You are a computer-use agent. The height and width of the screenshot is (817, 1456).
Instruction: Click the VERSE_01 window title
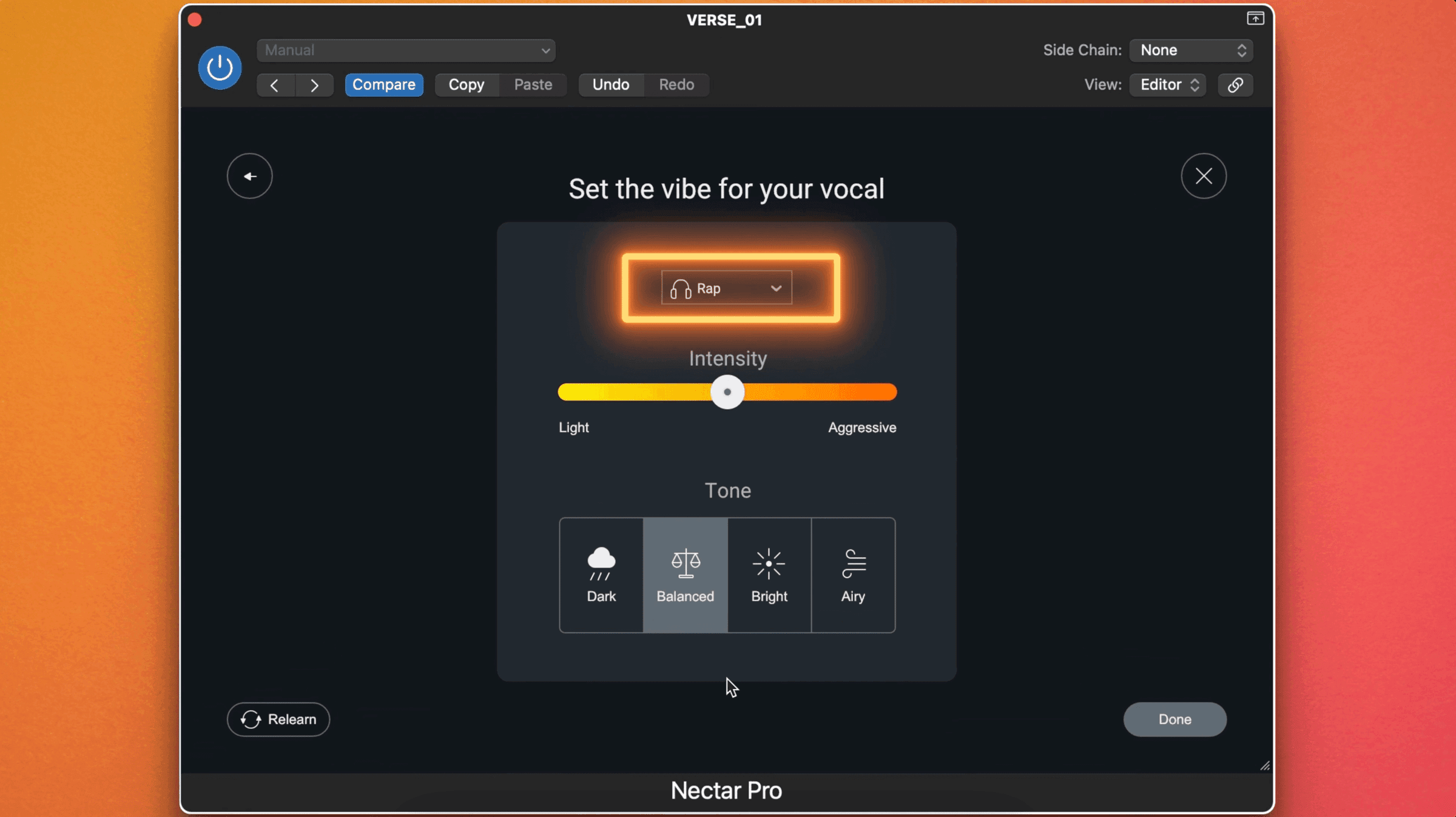724,20
